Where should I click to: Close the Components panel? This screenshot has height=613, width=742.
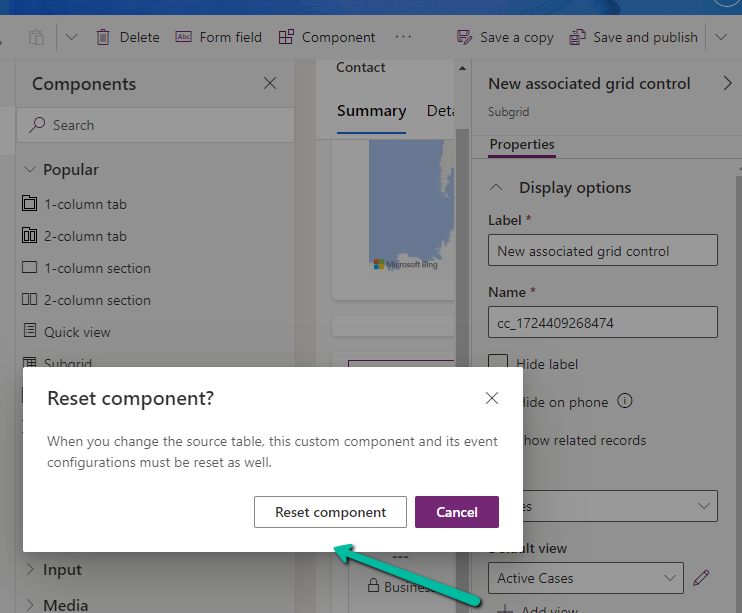[270, 84]
